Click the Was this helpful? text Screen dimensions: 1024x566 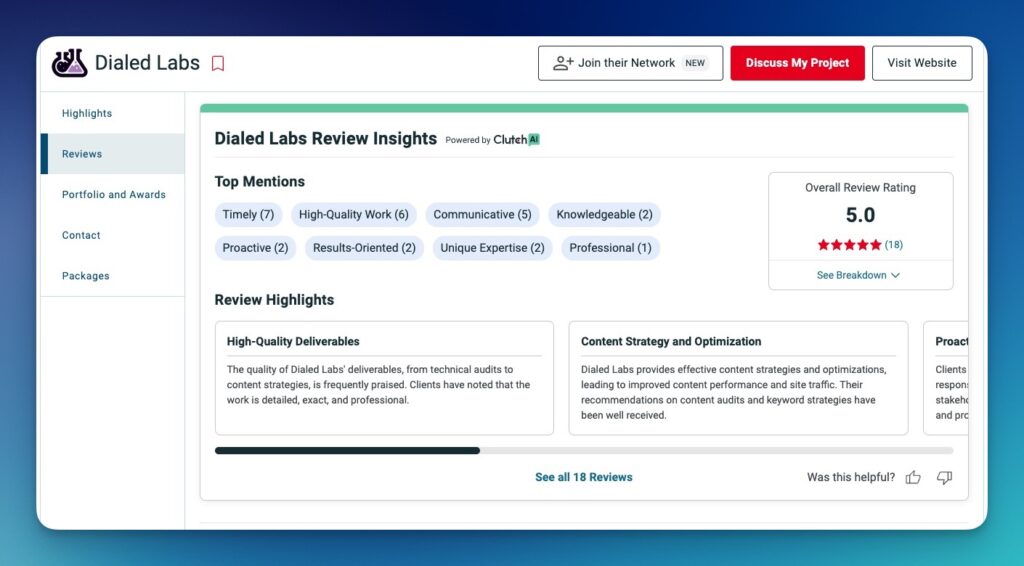851,477
